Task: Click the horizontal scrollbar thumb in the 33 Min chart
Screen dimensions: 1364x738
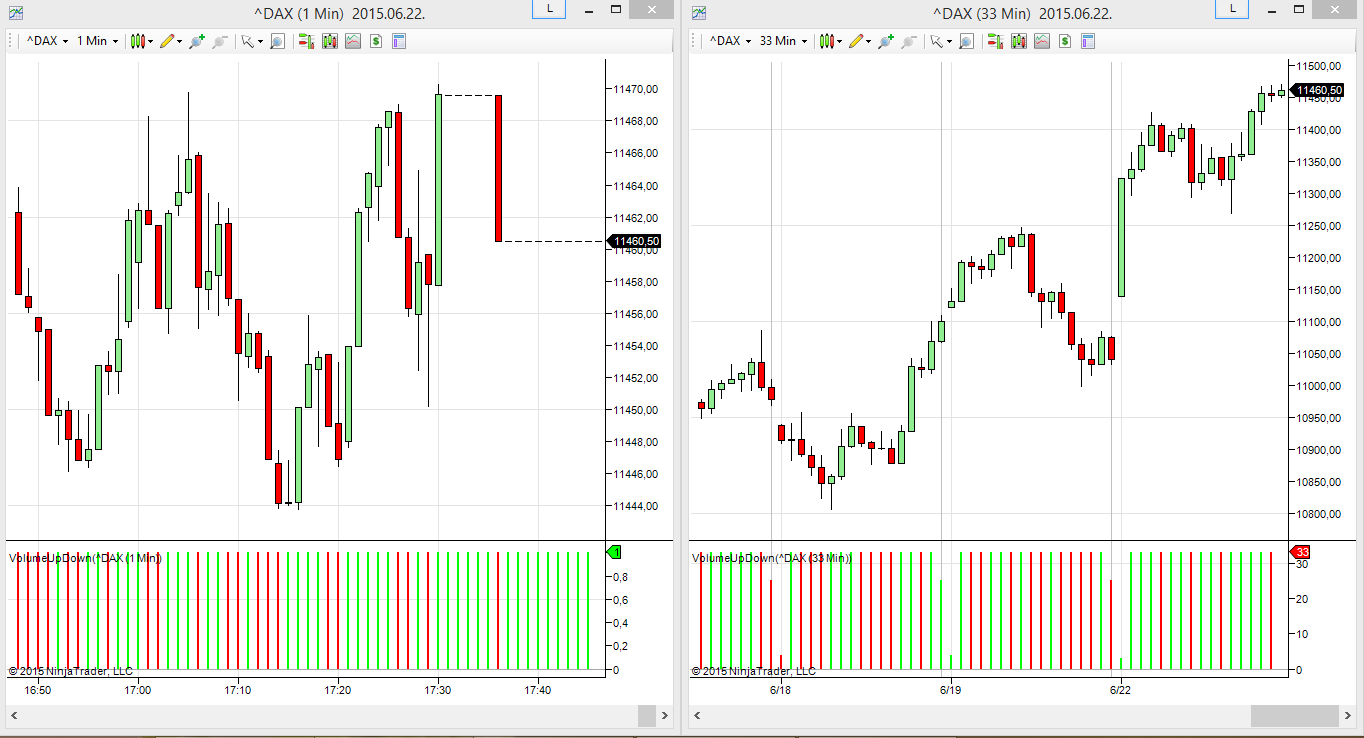Action: pos(1295,716)
